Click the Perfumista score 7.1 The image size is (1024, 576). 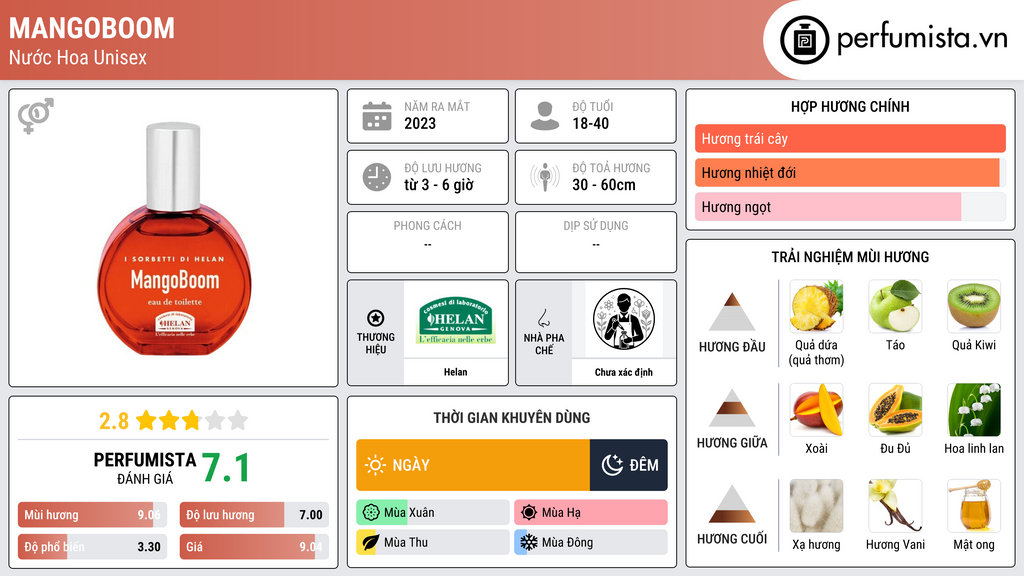pyautogui.click(x=225, y=468)
